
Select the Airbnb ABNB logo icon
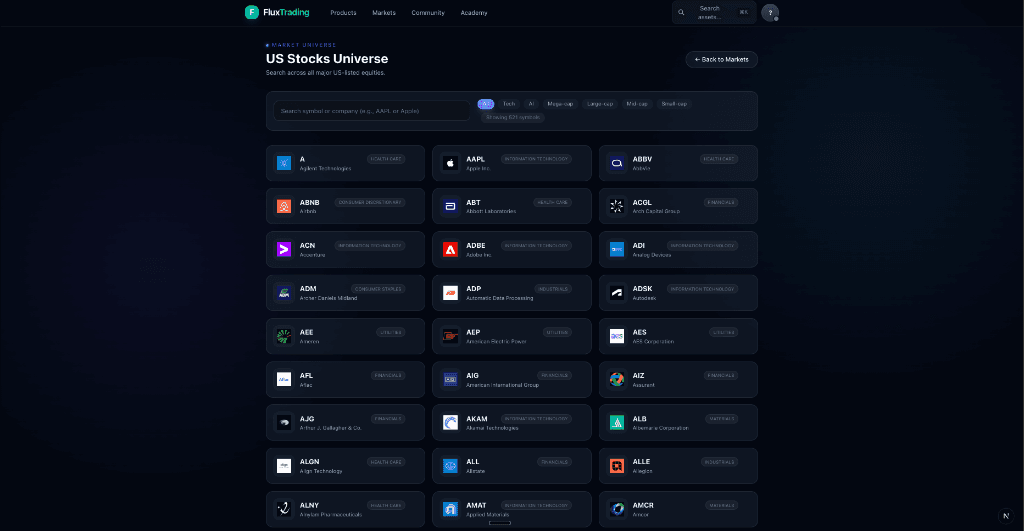tap(284, 206)
